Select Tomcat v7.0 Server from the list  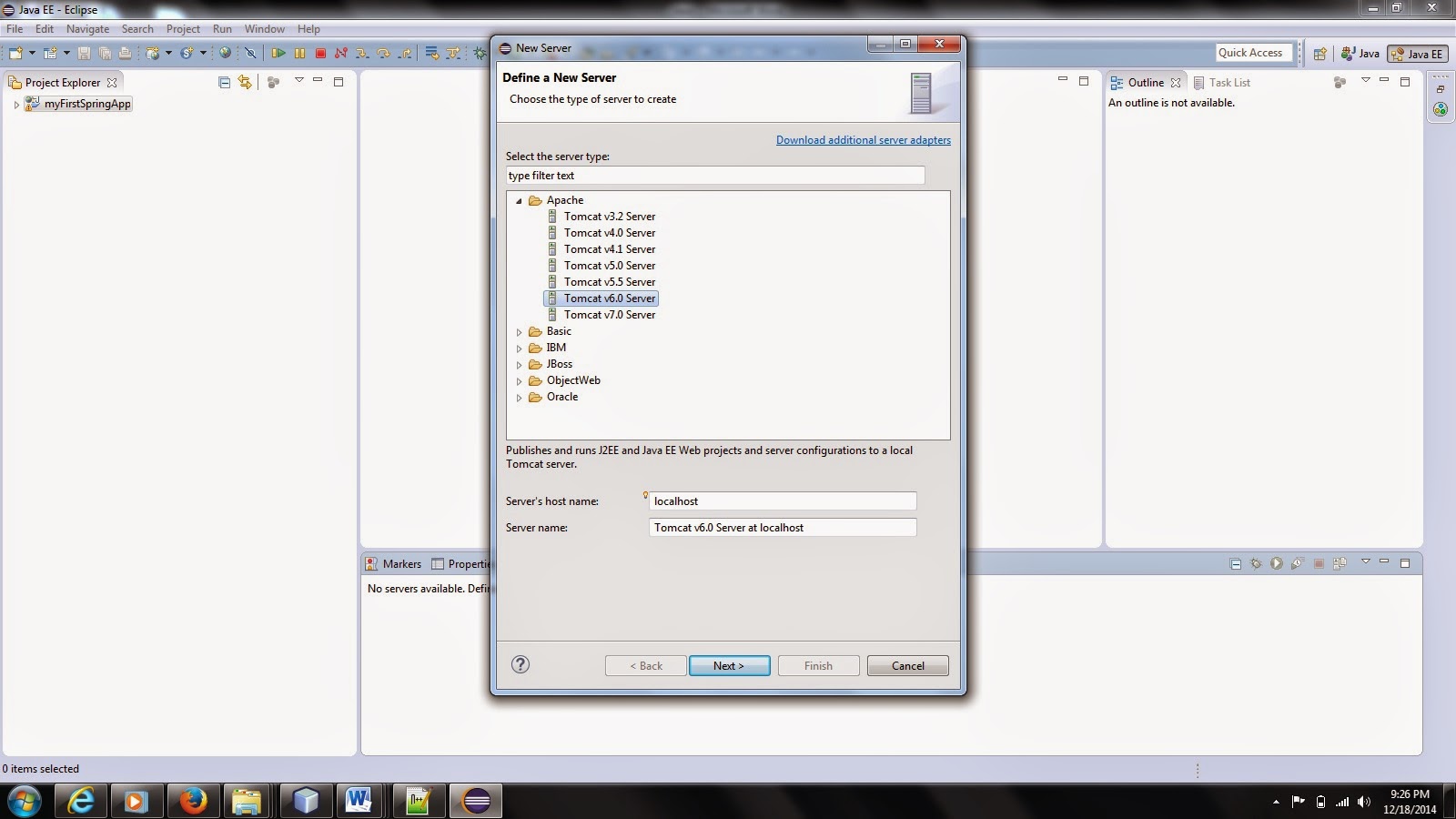pyautogui.click(x=610, y=314)
